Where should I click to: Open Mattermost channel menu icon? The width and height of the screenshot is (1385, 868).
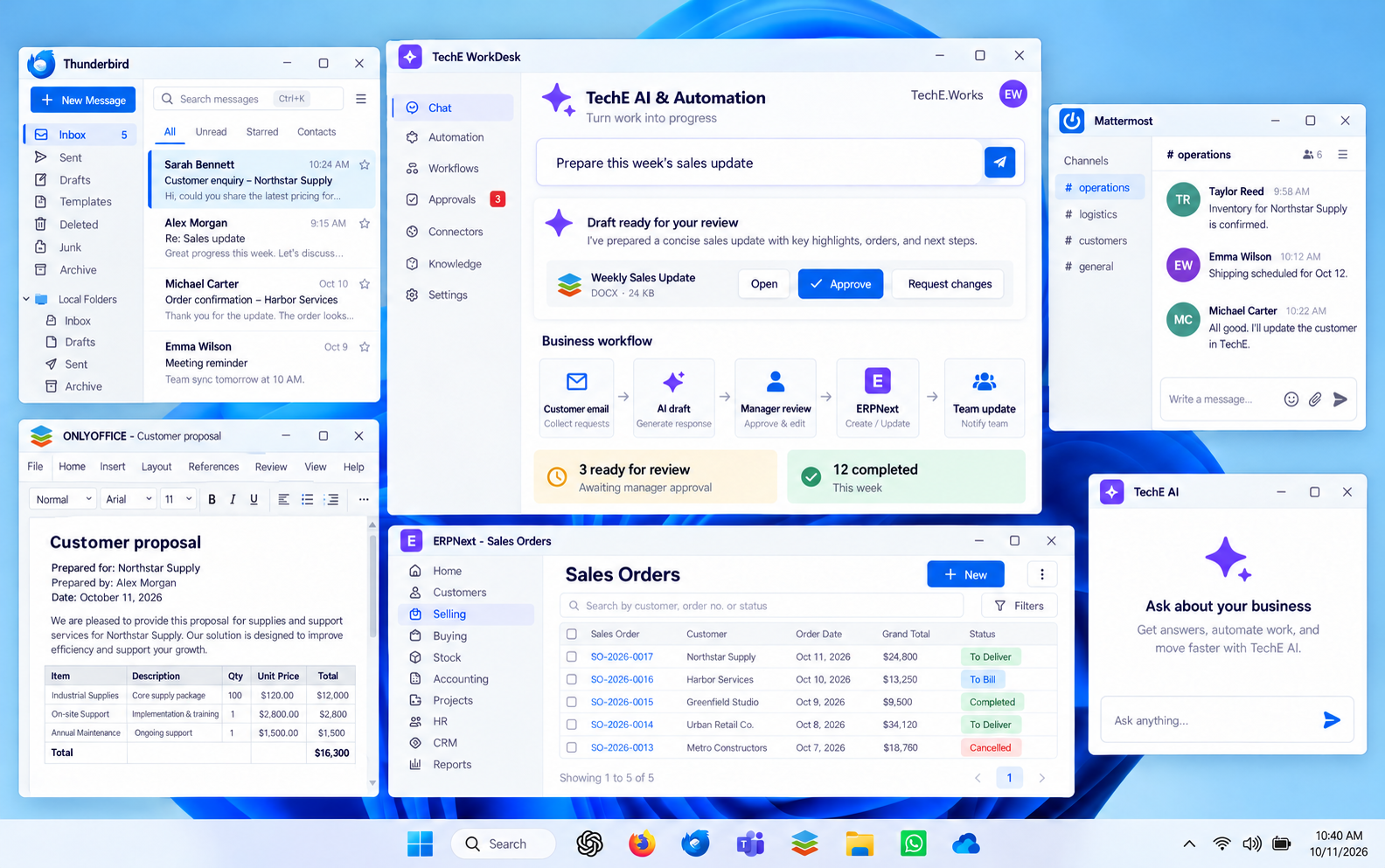click(1343, 155)
